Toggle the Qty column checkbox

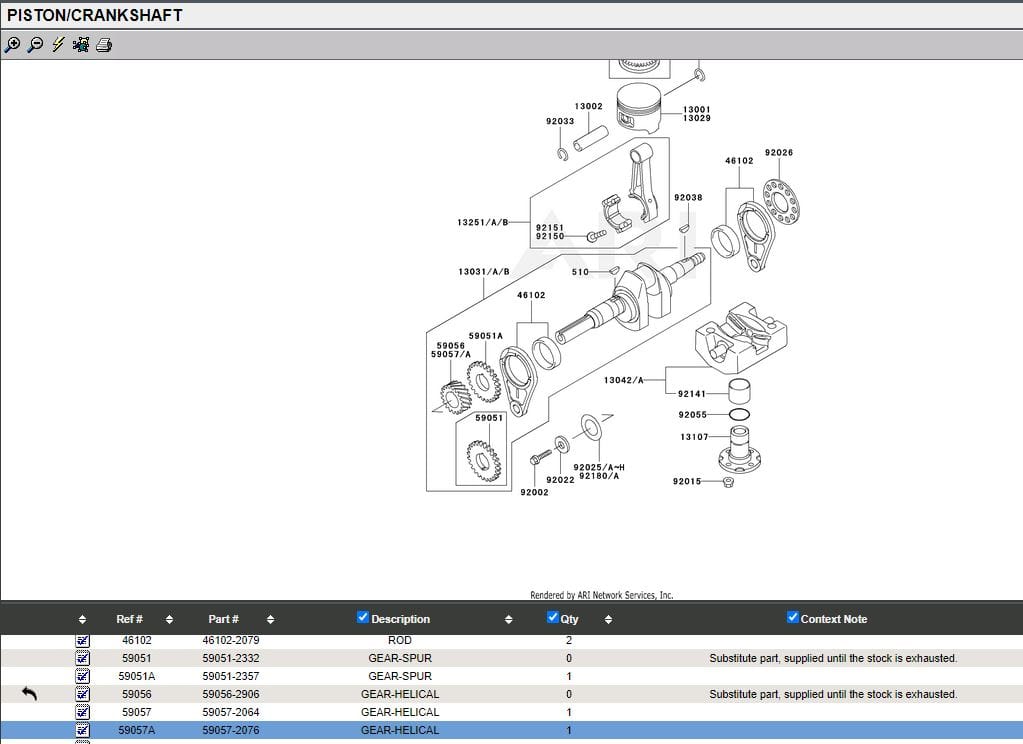[553, 618]
